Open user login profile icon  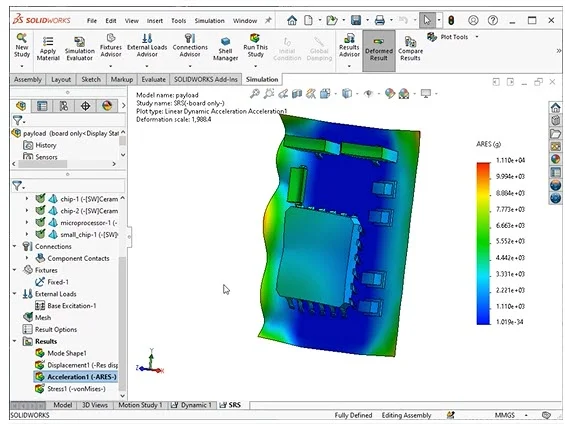(473, 21)
